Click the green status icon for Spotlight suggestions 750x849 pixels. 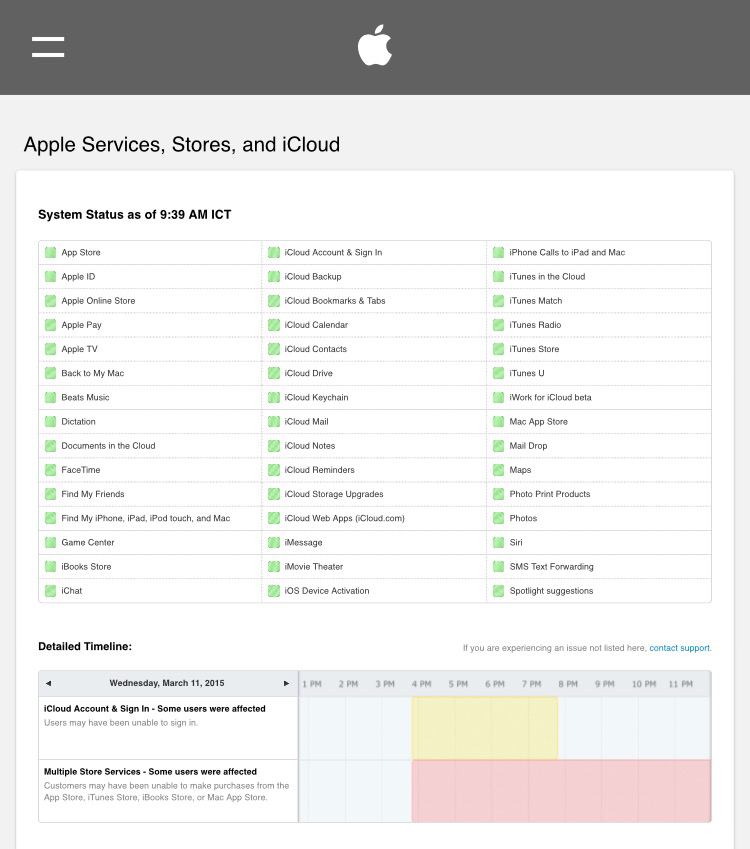(499, 591)
